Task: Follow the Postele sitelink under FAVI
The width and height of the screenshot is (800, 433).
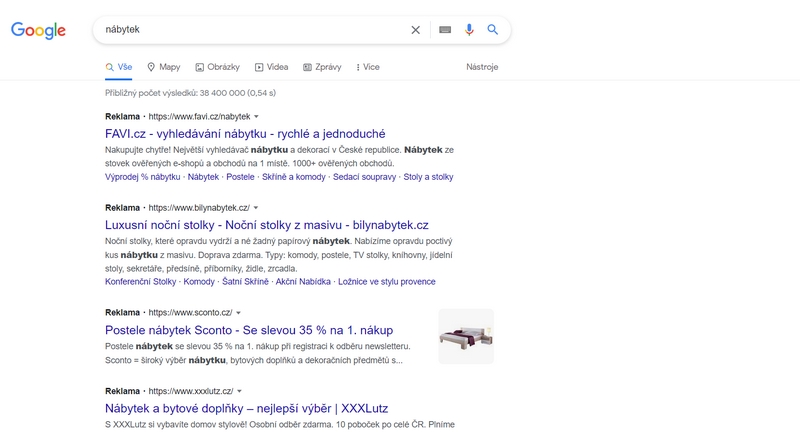Action: 240,177
